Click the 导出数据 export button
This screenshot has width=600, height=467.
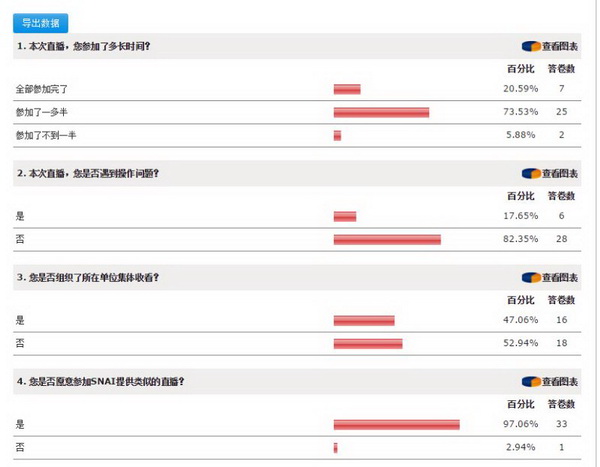[41, 23]
